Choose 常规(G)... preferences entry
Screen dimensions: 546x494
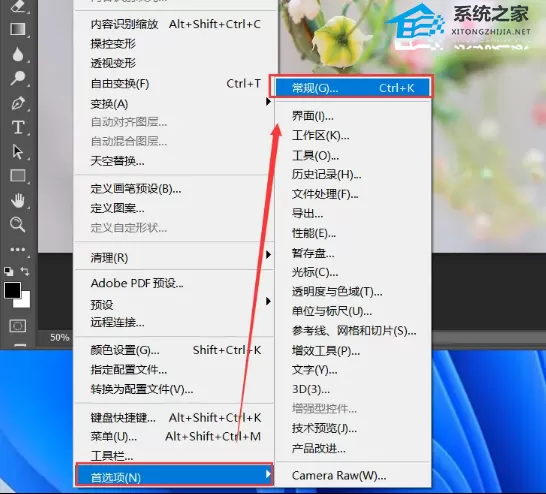point(352,88)
